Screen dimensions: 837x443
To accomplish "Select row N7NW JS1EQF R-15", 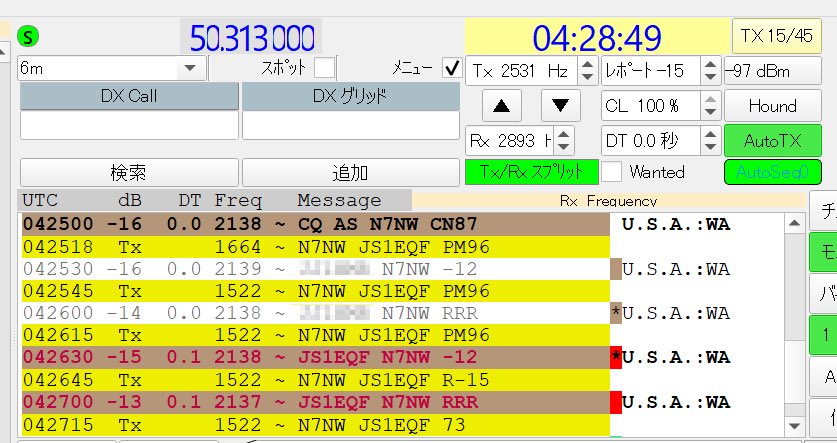I will (x=315, y=379).
